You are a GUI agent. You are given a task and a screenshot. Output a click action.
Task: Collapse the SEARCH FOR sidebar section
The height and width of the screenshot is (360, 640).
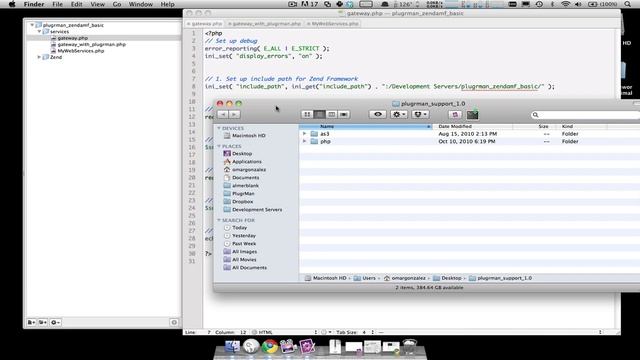point(219,220)
